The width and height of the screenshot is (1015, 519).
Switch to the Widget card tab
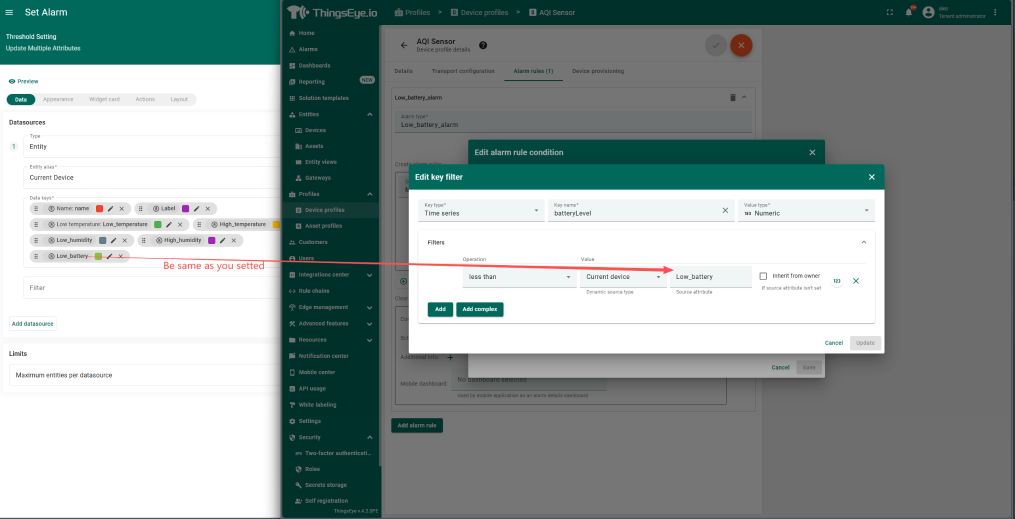pos(104,99)
